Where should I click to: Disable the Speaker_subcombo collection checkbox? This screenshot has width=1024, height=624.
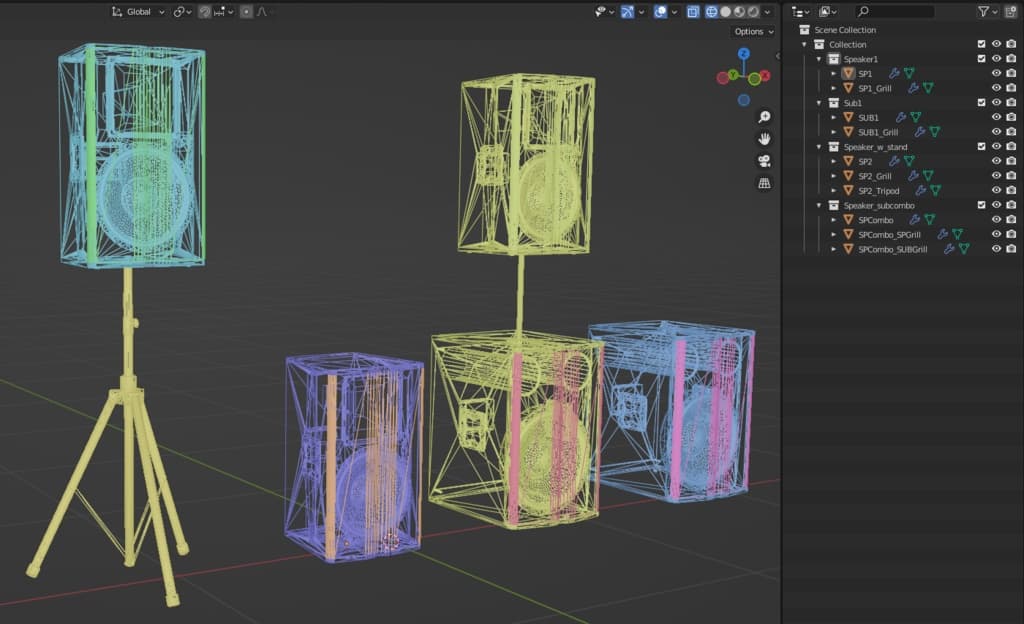coord(981,205)
